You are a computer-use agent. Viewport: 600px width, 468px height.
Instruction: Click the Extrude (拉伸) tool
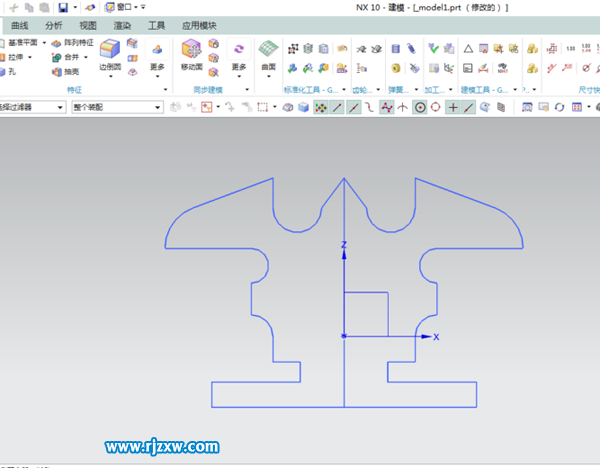tap(20, 57)
